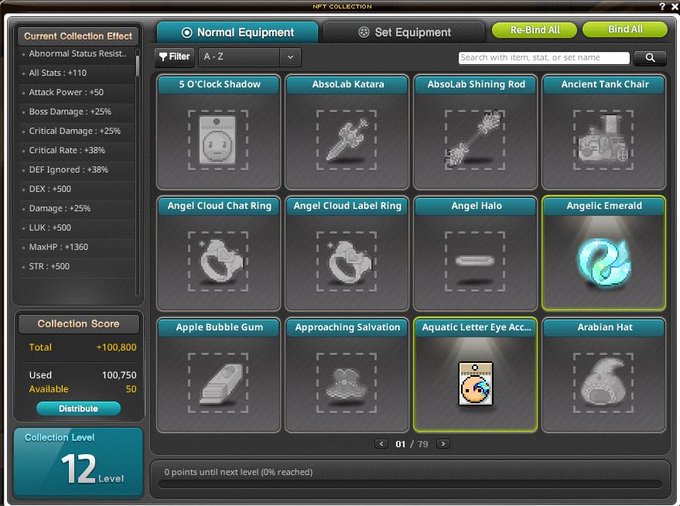Image resolution: width=680 pixels, height=506 pixels.
Task: Click the Apple Bubble Gum card title
Action: coord(219,327)
